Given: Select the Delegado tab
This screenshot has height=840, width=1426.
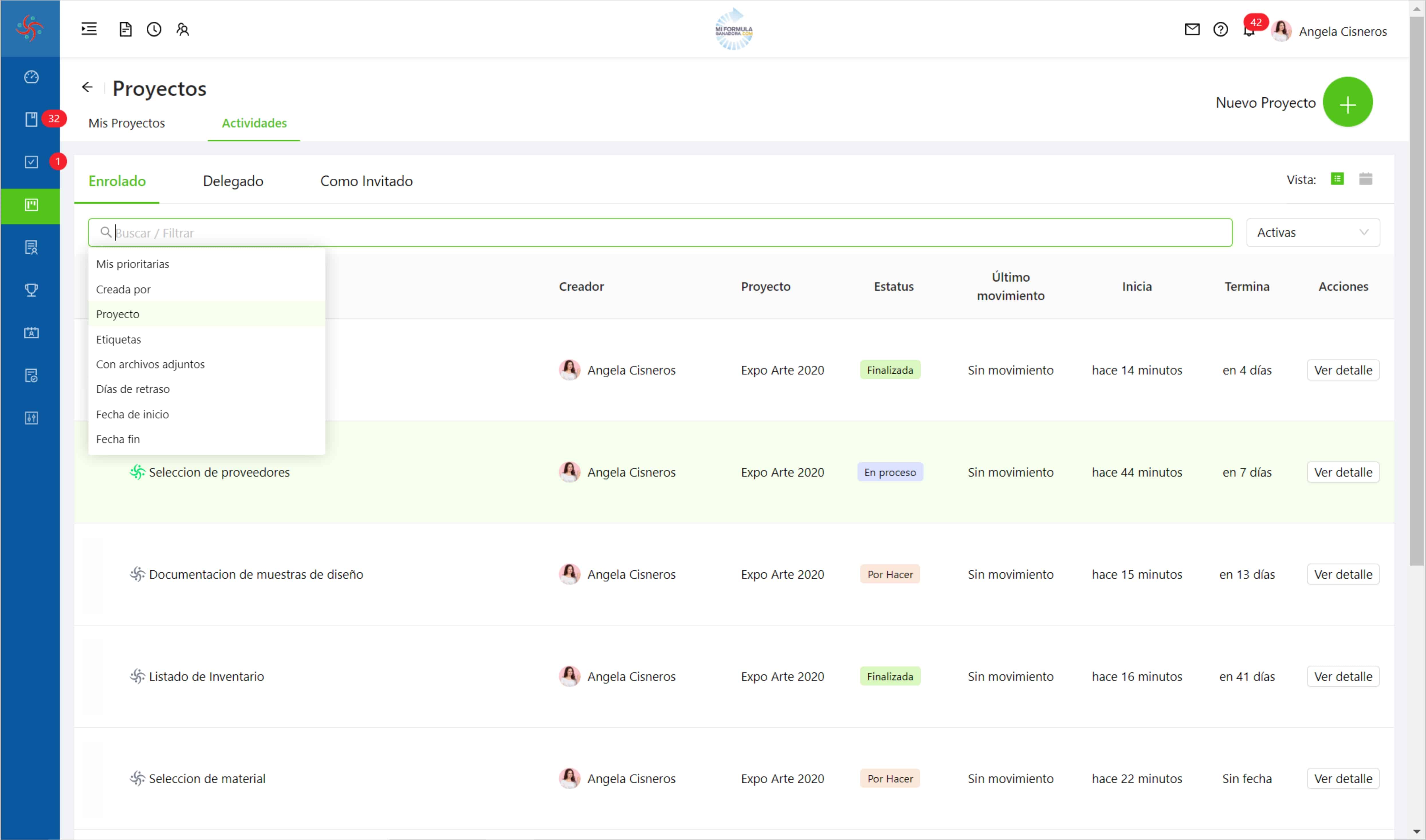Looking at the screenshot, I should pyautogui.click(x=233, y=181).
